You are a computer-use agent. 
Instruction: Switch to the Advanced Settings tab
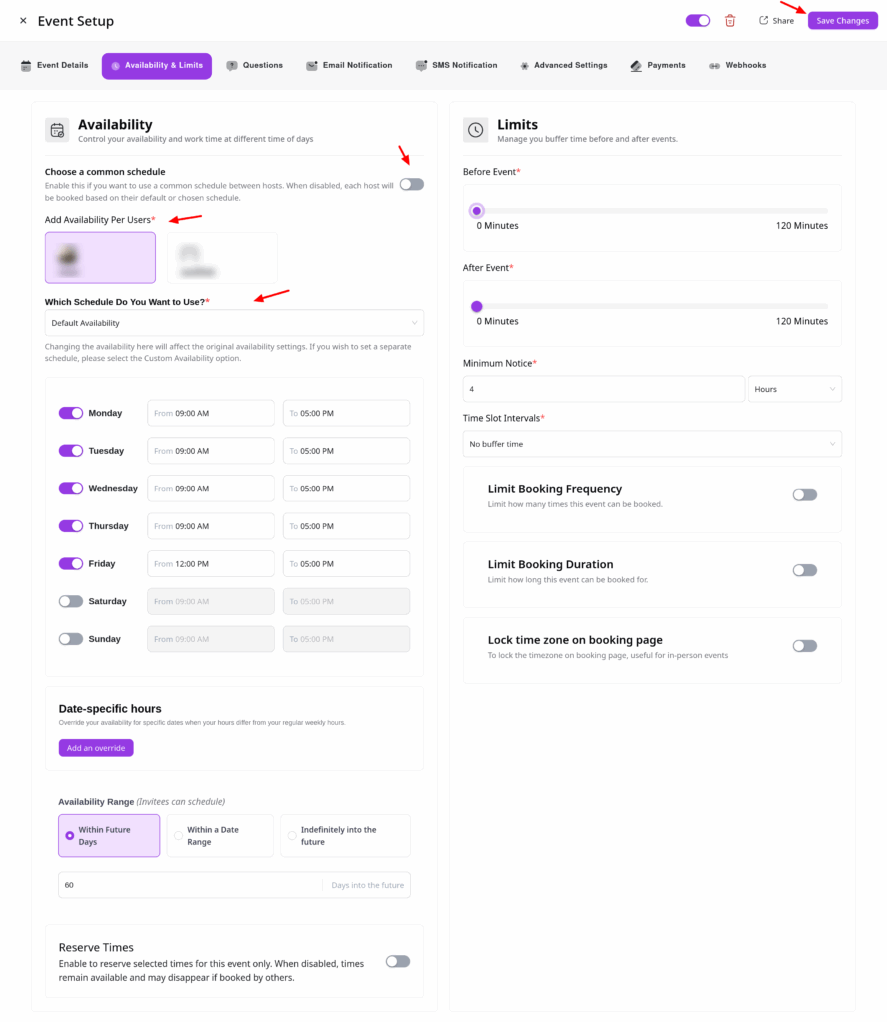[x=563, y=66]
